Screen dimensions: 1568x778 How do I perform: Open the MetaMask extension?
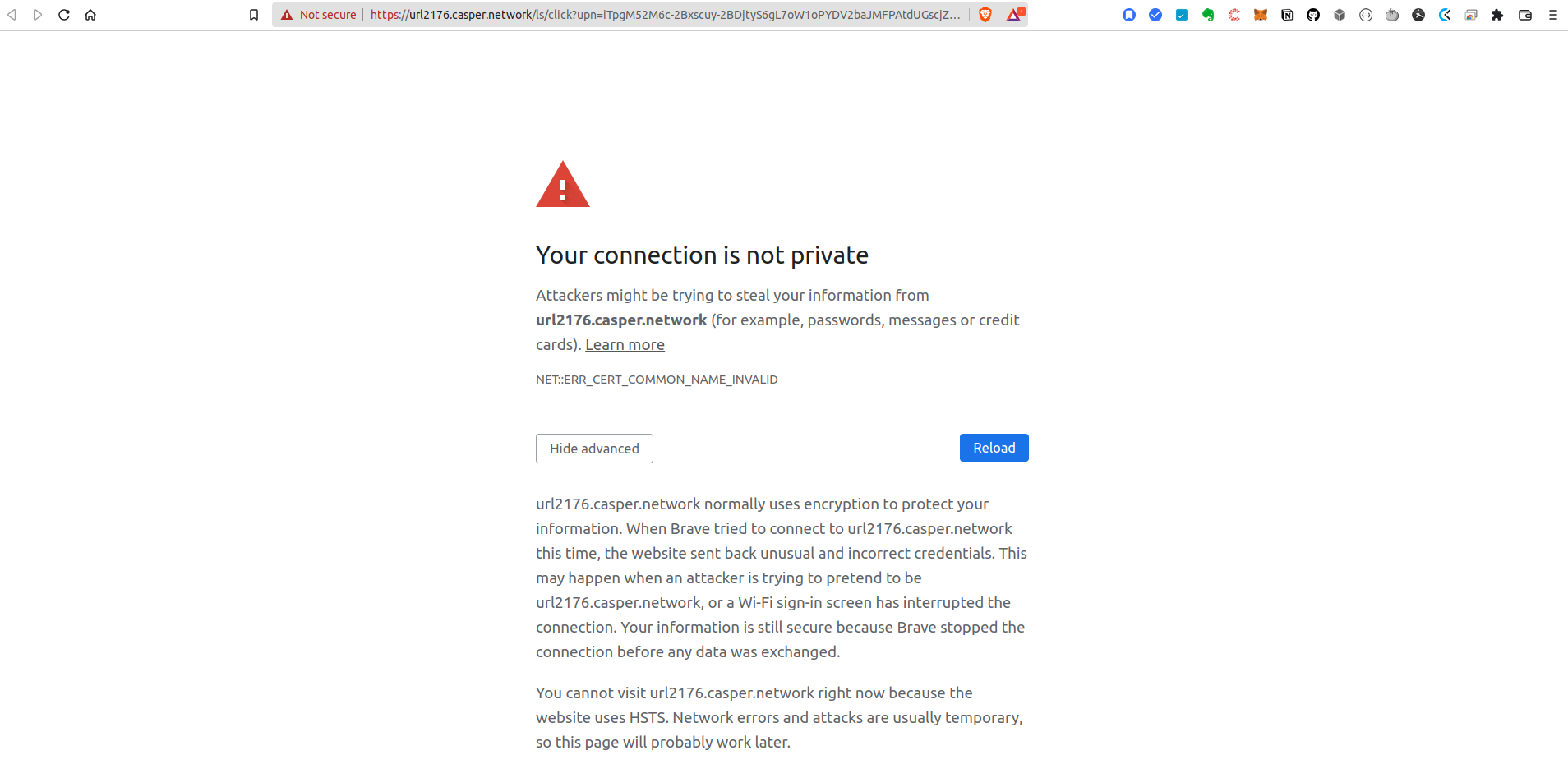pos(1261,14)
